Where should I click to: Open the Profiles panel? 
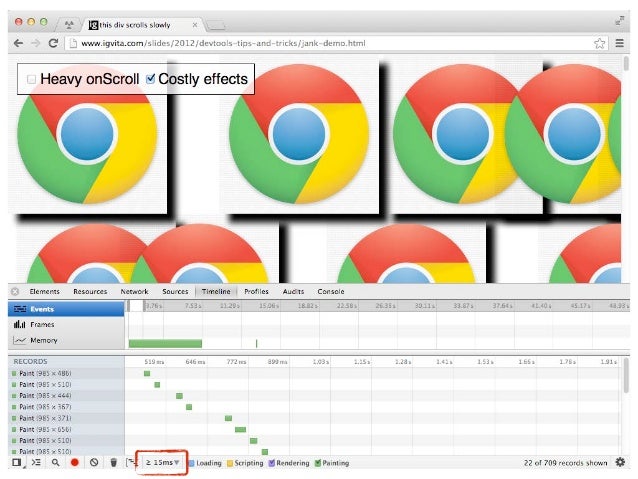pos(256,291)
